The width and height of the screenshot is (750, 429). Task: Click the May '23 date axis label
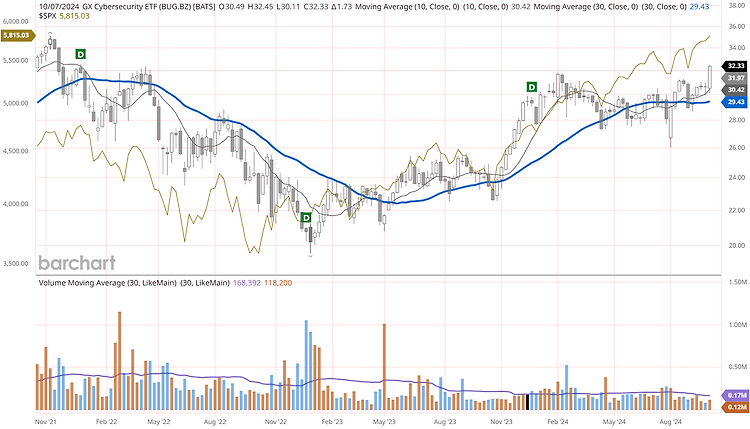click(x=384, y=422)
